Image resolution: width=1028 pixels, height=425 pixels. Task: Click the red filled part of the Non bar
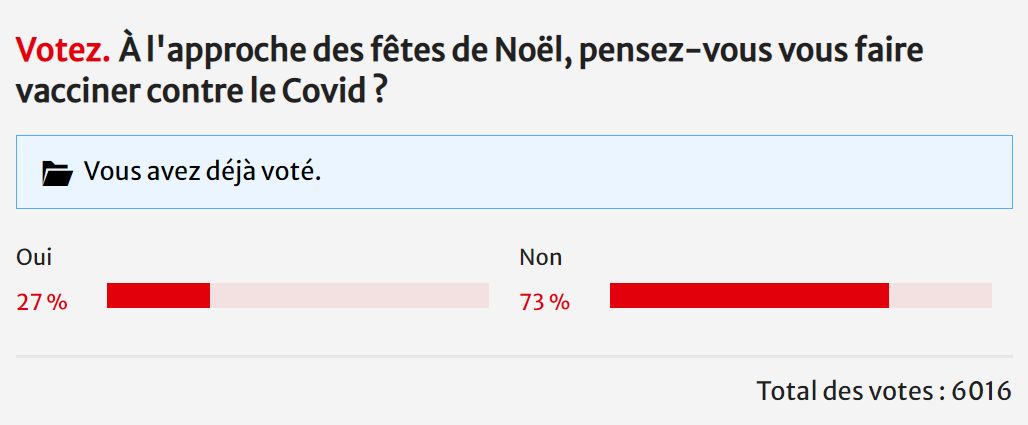(749, 296)
